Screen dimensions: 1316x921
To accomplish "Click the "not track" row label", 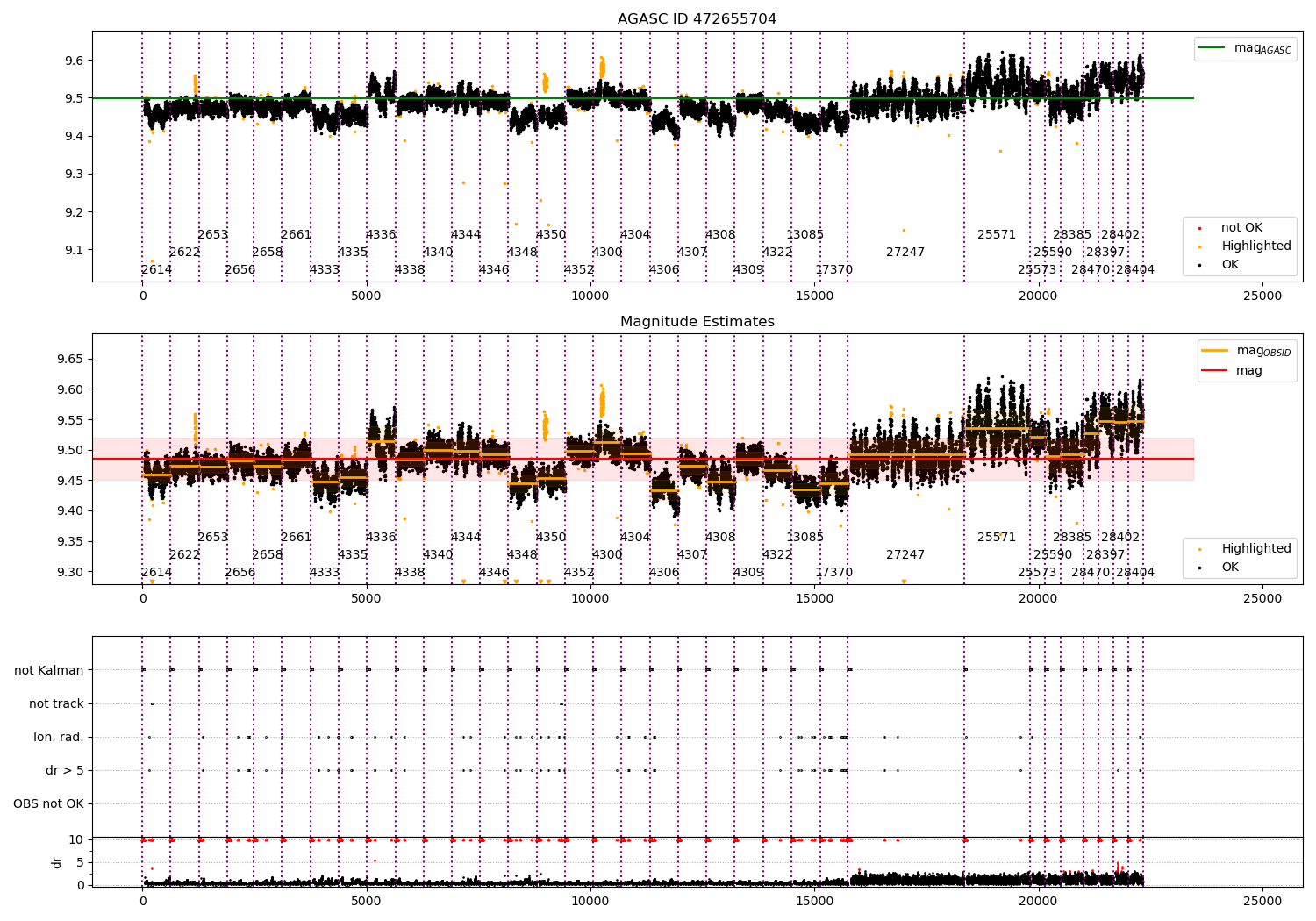I will tap(56, 703).
